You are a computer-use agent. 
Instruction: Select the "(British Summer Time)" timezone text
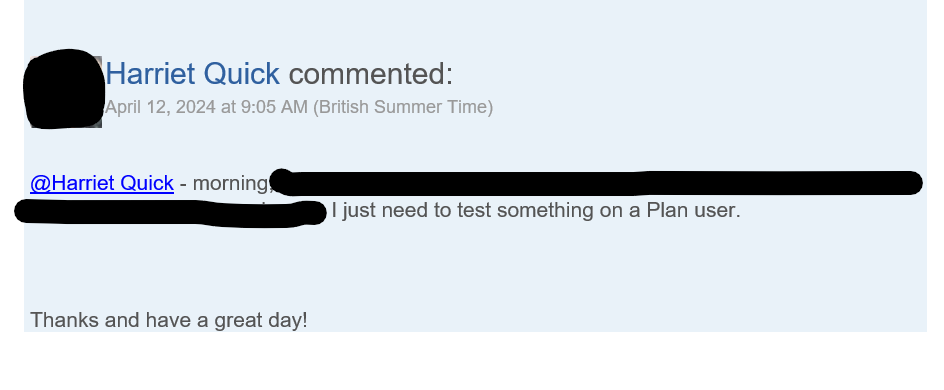click(403, 107)
